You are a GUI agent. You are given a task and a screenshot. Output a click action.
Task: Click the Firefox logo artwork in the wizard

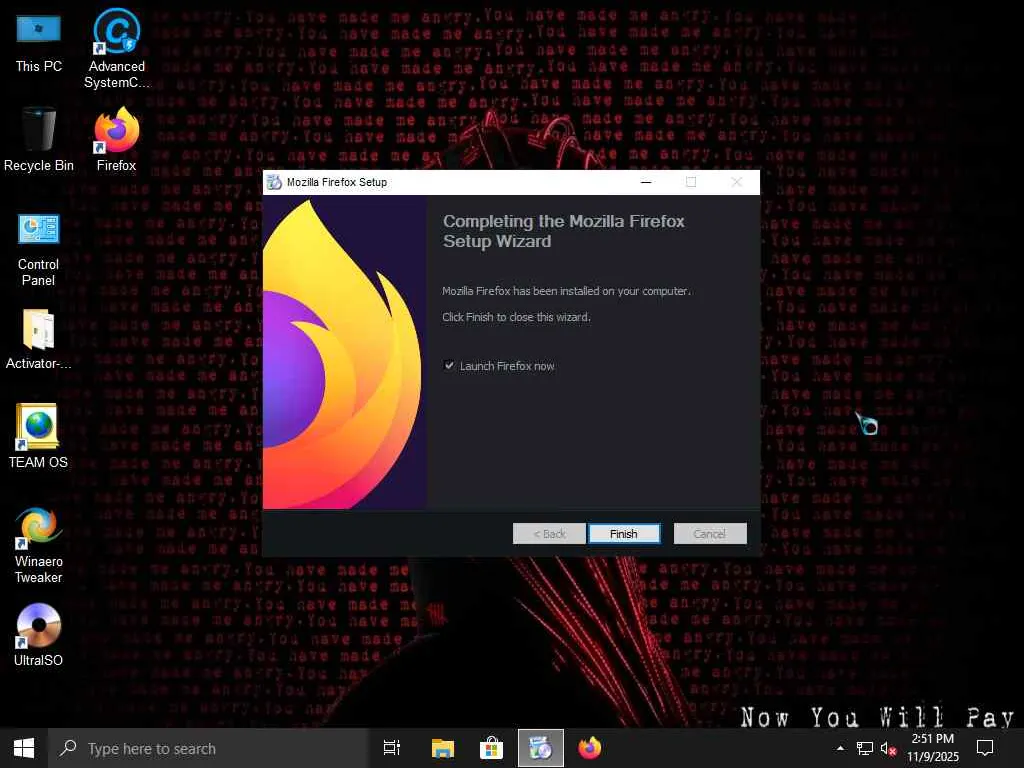tap(345, 351)
